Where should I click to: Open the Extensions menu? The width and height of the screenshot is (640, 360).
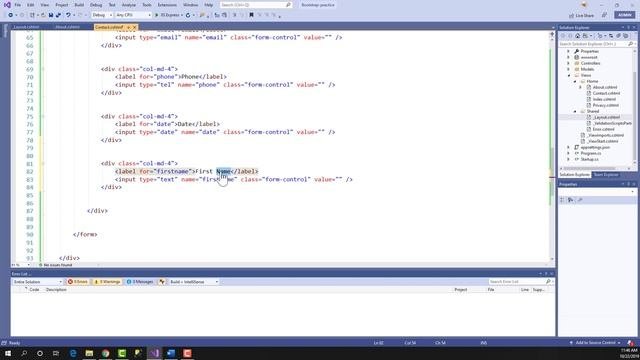[x=167, y=5]
